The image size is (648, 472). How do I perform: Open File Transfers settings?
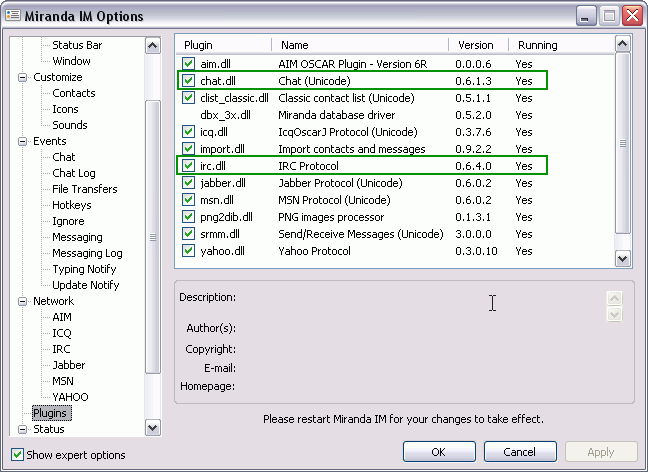pyautogui.click(x=85, y=189)
